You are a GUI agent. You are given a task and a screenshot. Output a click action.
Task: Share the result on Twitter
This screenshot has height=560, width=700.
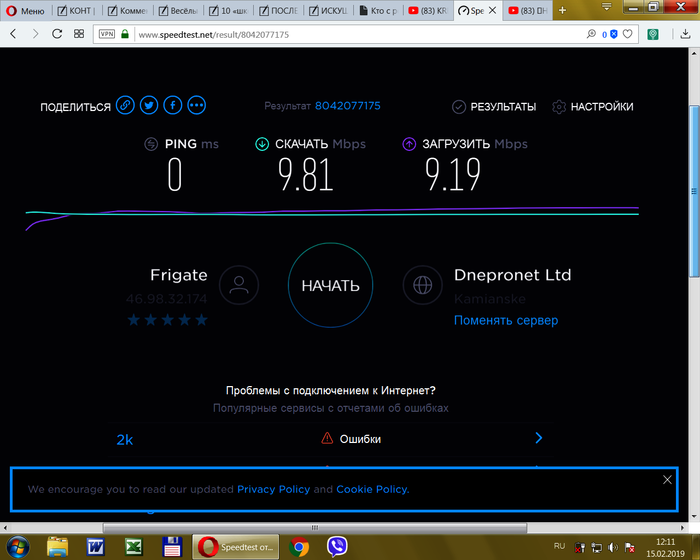pos(149,105)
